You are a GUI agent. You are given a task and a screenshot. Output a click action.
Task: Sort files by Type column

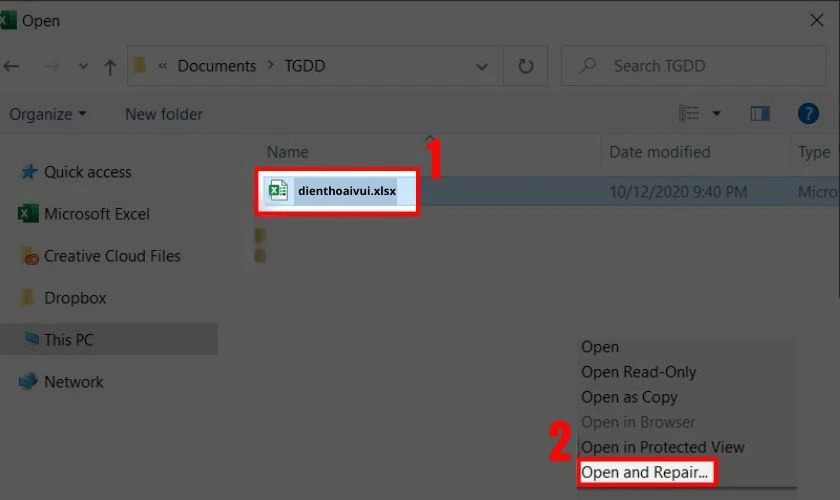click(814, 152)
